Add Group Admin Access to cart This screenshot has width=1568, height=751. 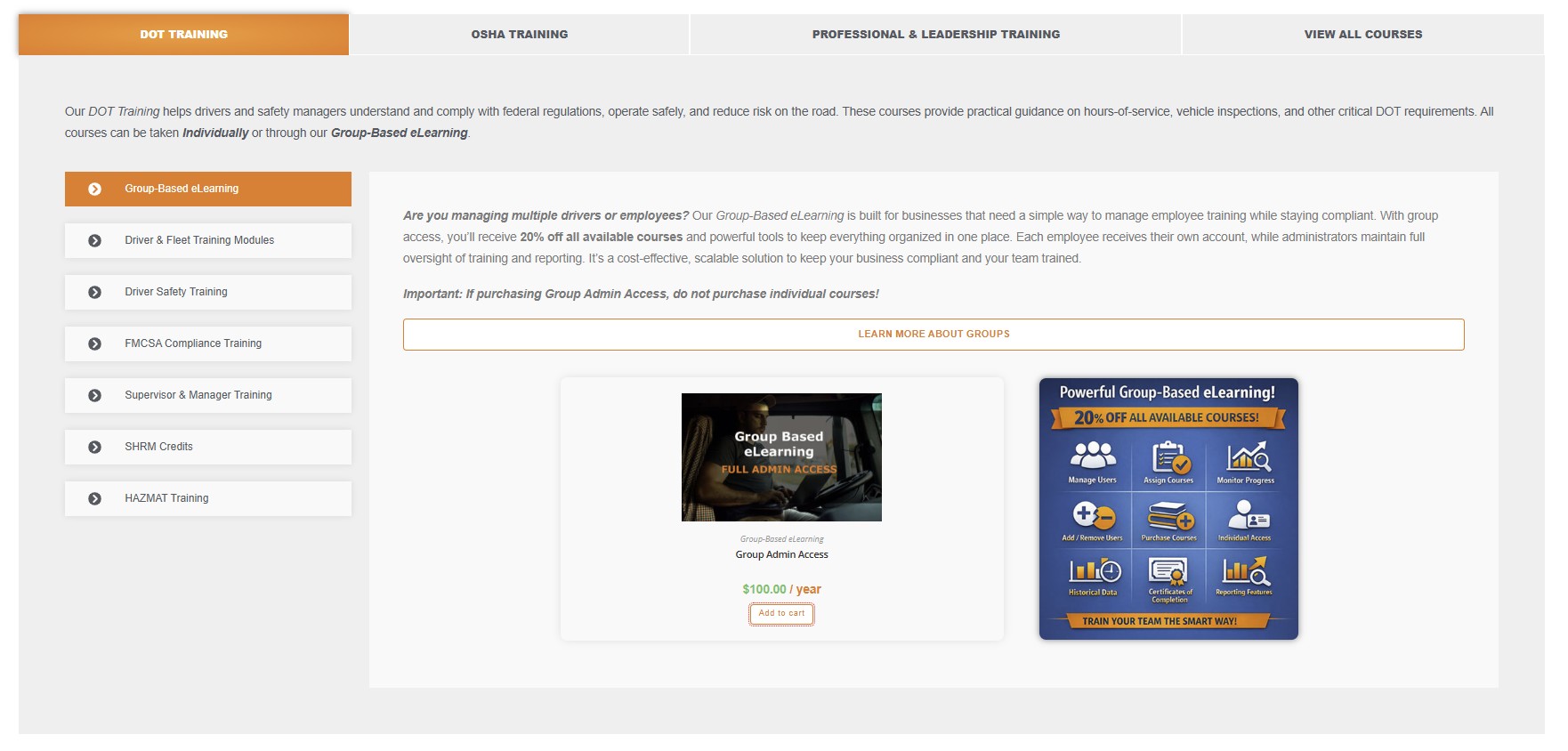point(781,614)
